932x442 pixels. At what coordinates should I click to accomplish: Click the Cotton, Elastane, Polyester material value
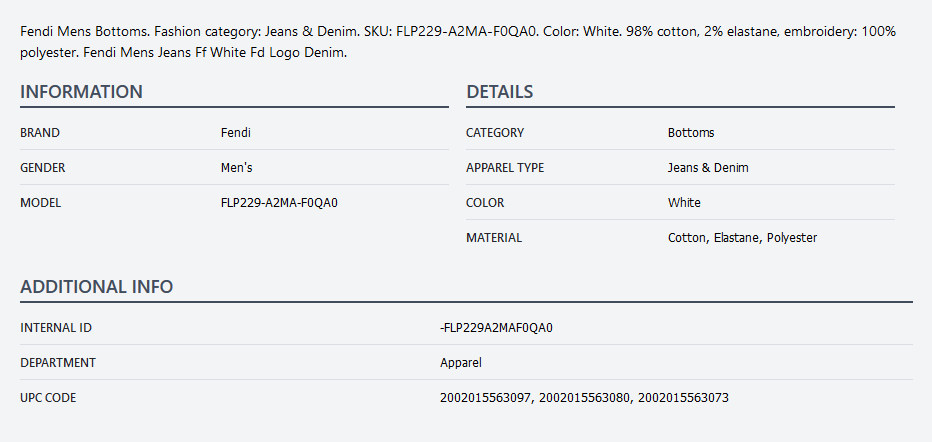742,238
